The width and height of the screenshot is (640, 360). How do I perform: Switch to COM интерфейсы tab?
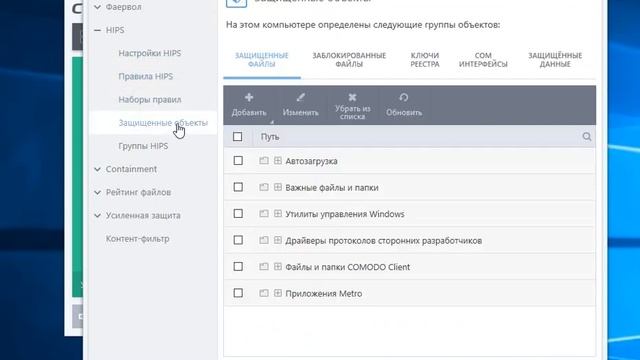483,60
